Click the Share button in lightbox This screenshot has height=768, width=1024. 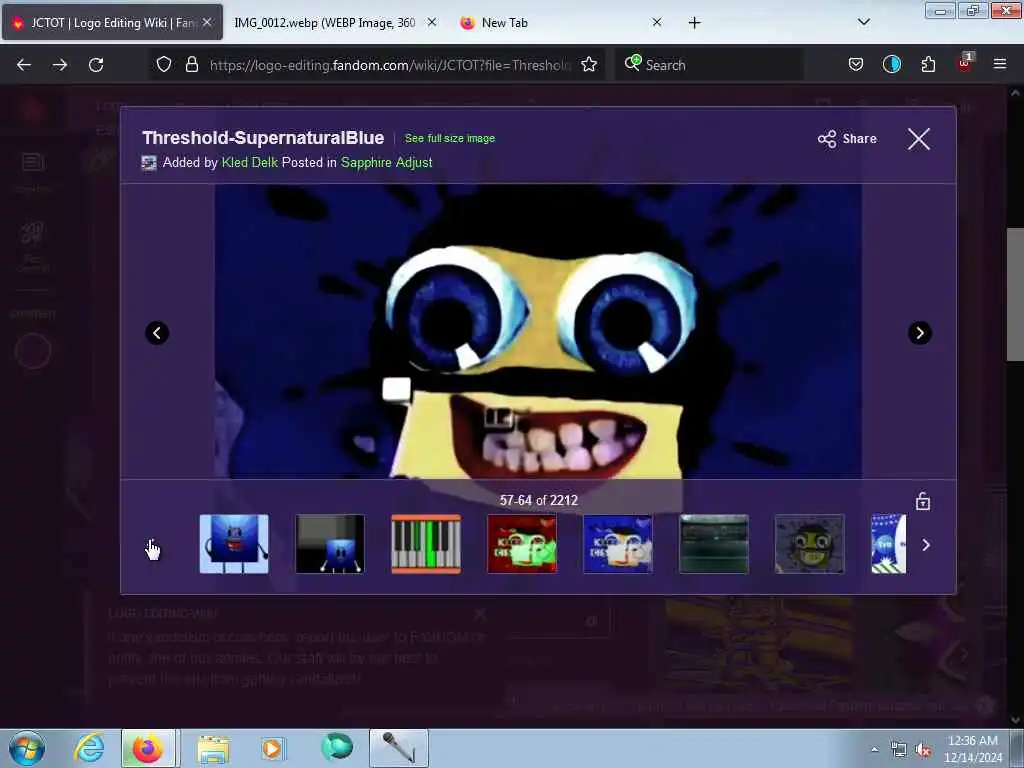click(x=847, y=138)
